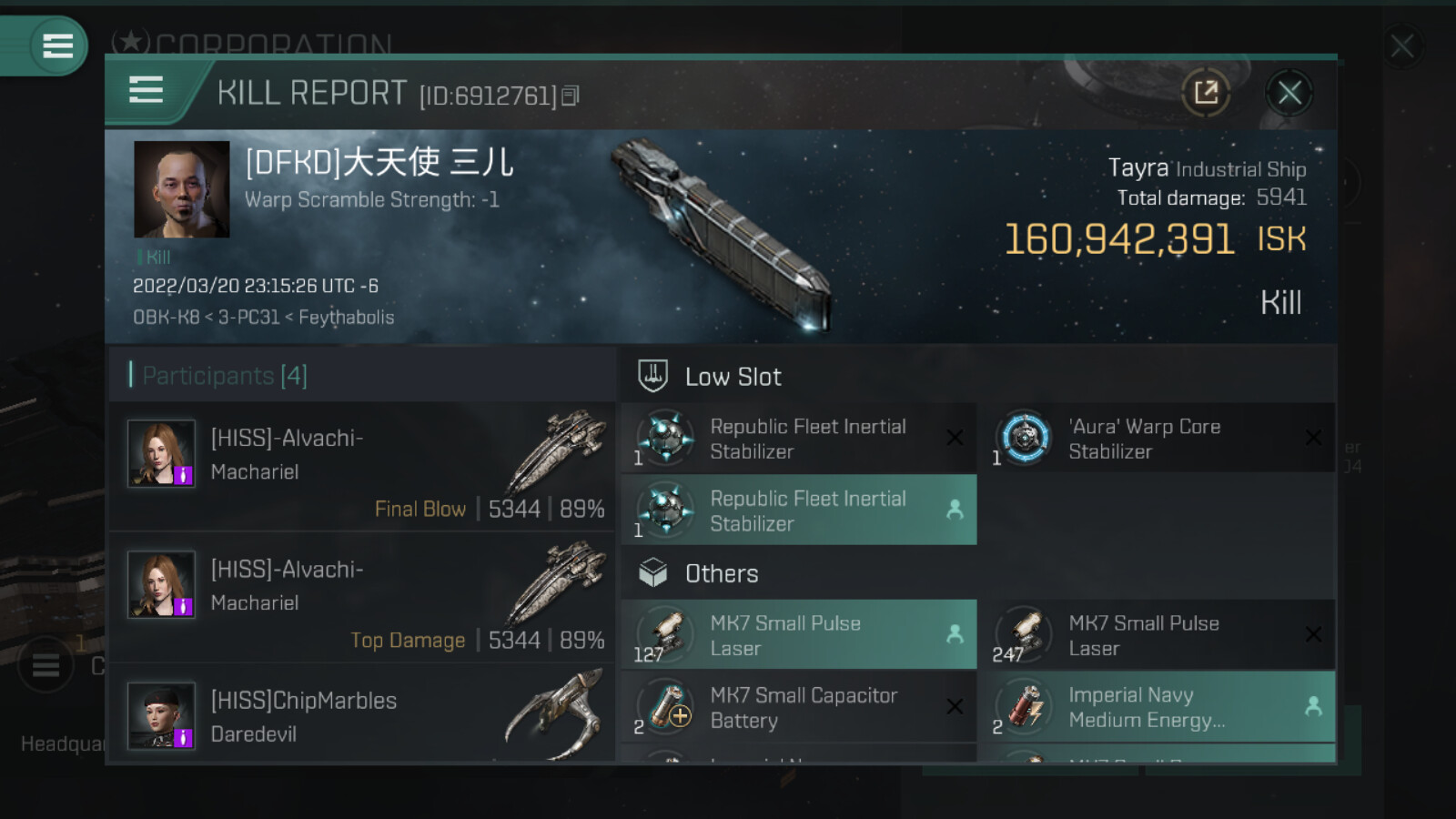Open the ChipMarbles Daredevil participant entry

coord(362,718)
